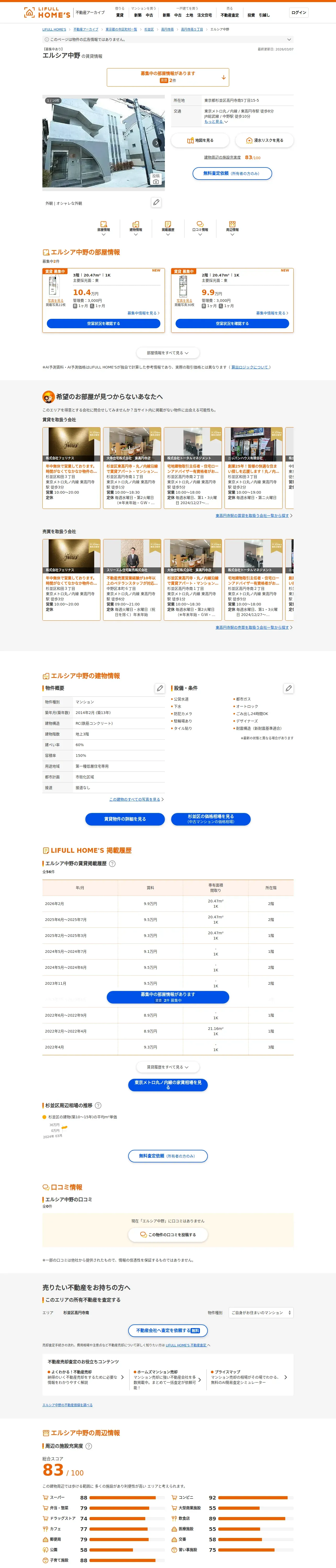Expand '賃貸履歴をすべて見る'

[168, 1067]
